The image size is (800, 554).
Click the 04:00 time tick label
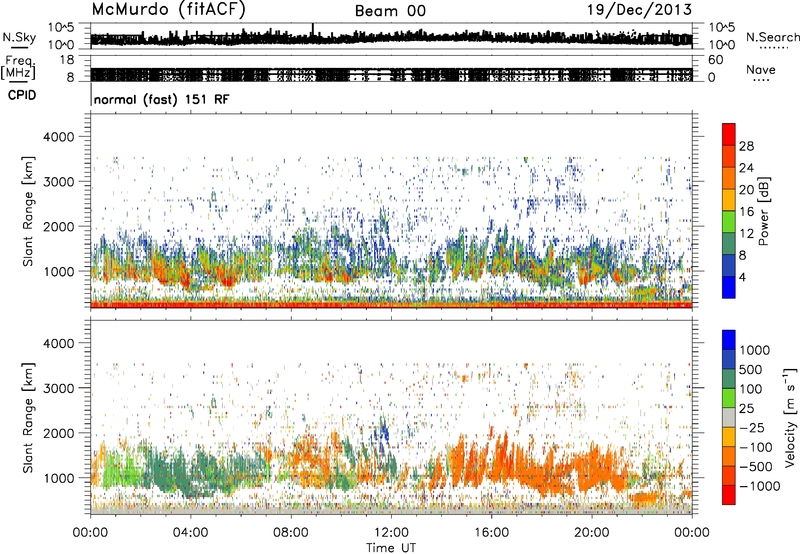(190, 533)
